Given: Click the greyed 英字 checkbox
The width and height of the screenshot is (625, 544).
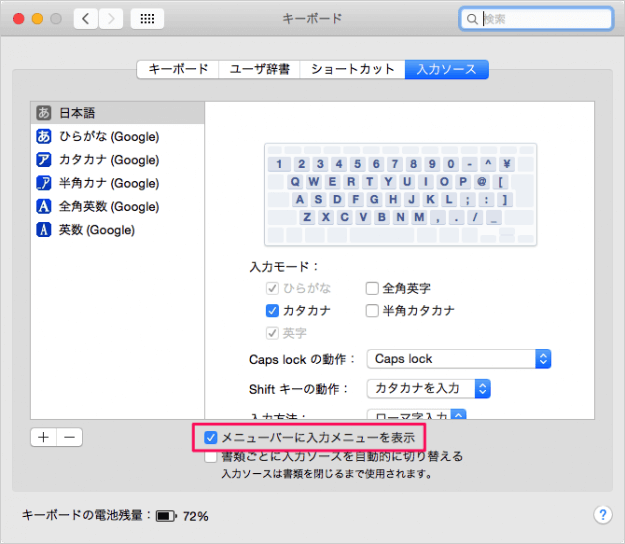Looking at the screenshot, I should tap(272, 333).
